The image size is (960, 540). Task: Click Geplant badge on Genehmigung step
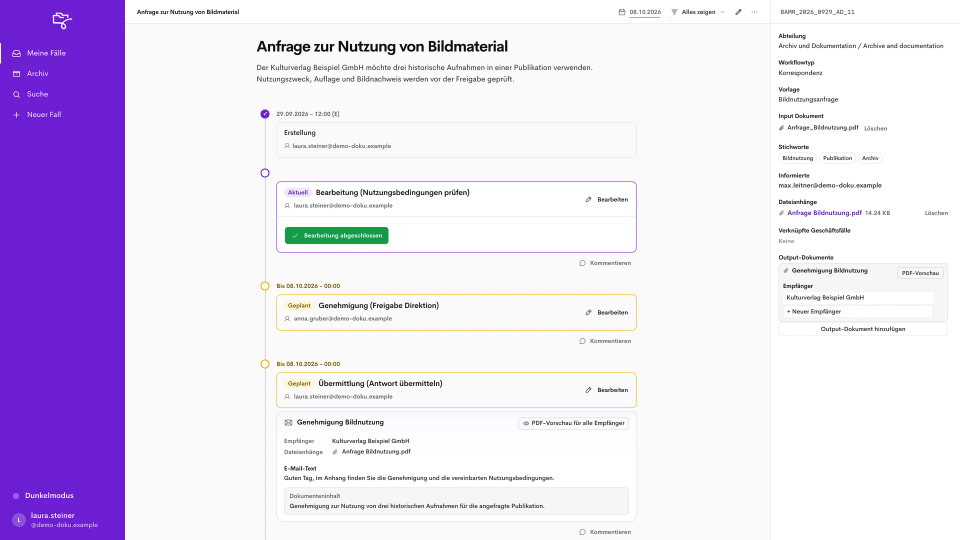point(299,306)
